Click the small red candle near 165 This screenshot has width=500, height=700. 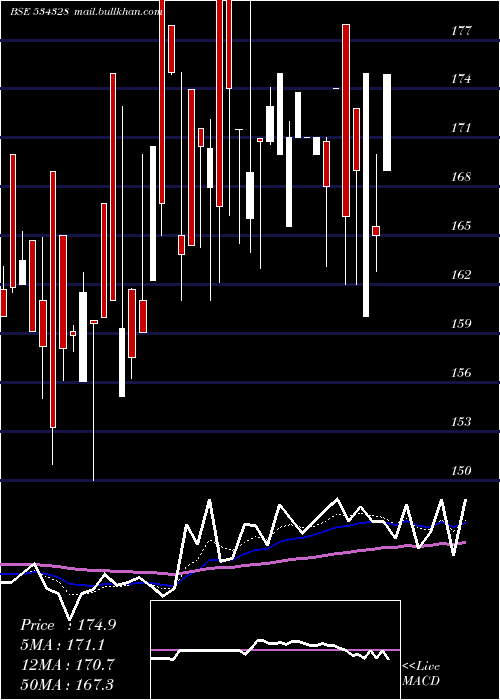[x=376, y=231]
